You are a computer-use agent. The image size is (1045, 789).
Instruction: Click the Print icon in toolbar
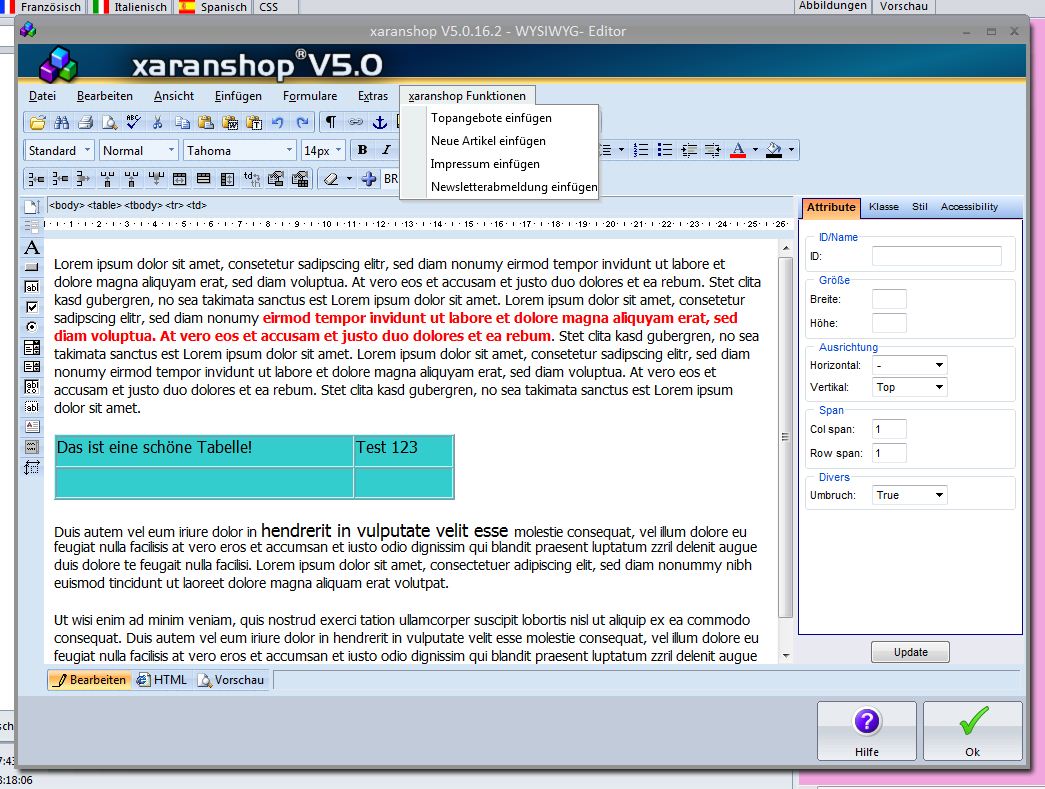click(x=85, y=123)
